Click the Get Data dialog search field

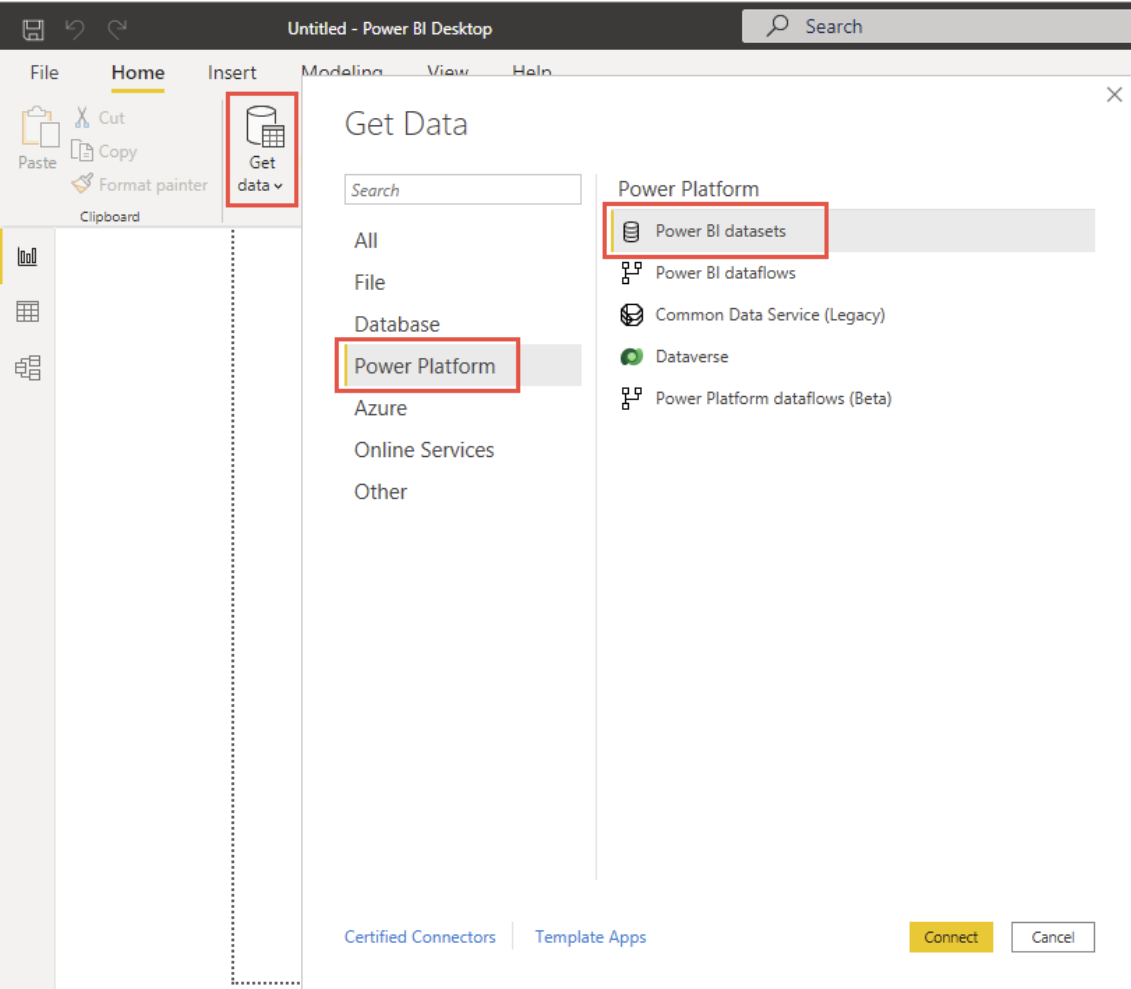462,190
